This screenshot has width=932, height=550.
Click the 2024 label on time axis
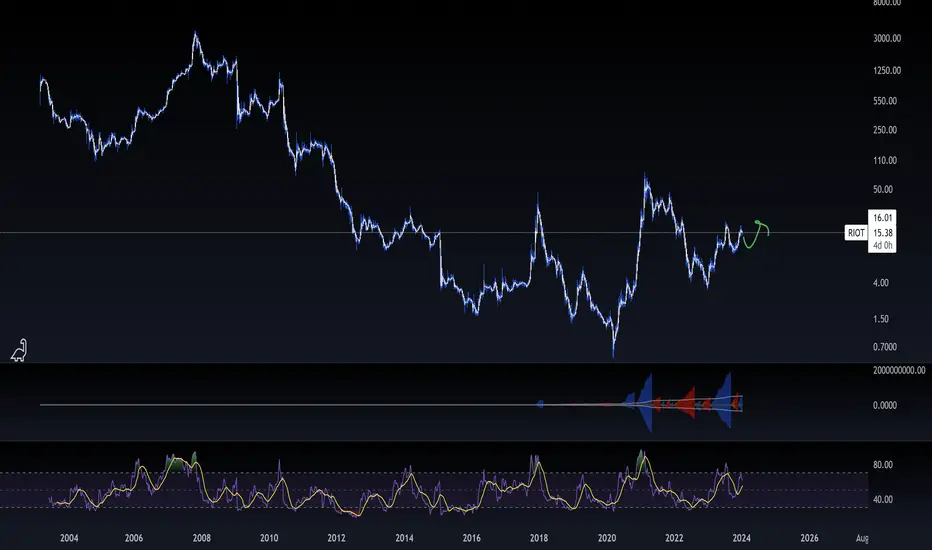(x=741, y=538)
